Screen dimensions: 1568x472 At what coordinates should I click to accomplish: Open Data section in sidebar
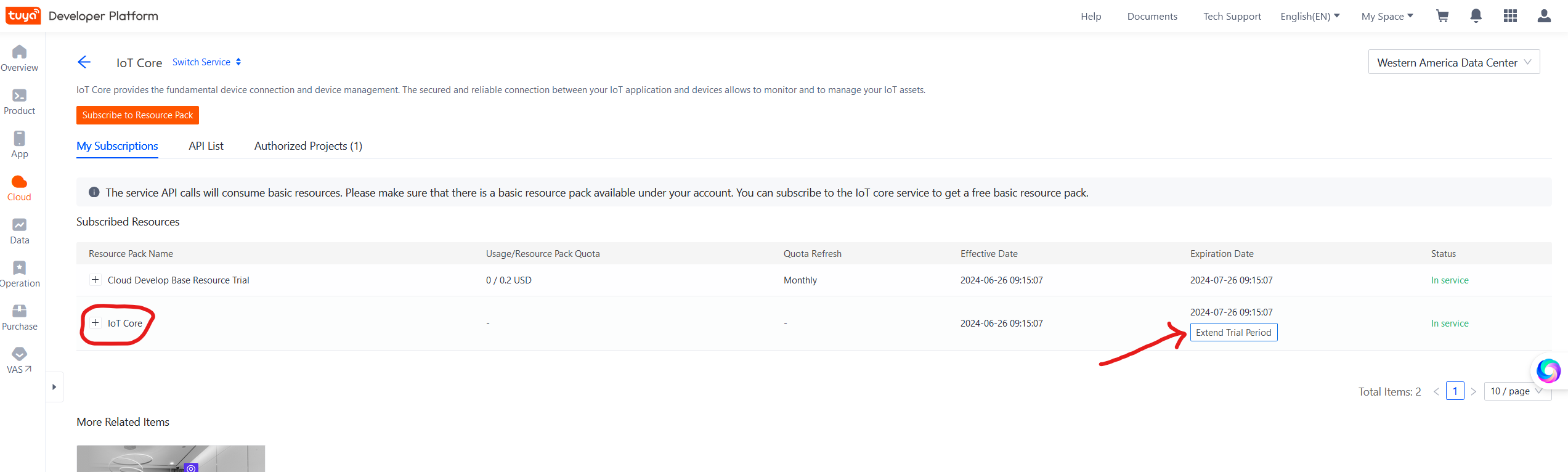(19, 231)
